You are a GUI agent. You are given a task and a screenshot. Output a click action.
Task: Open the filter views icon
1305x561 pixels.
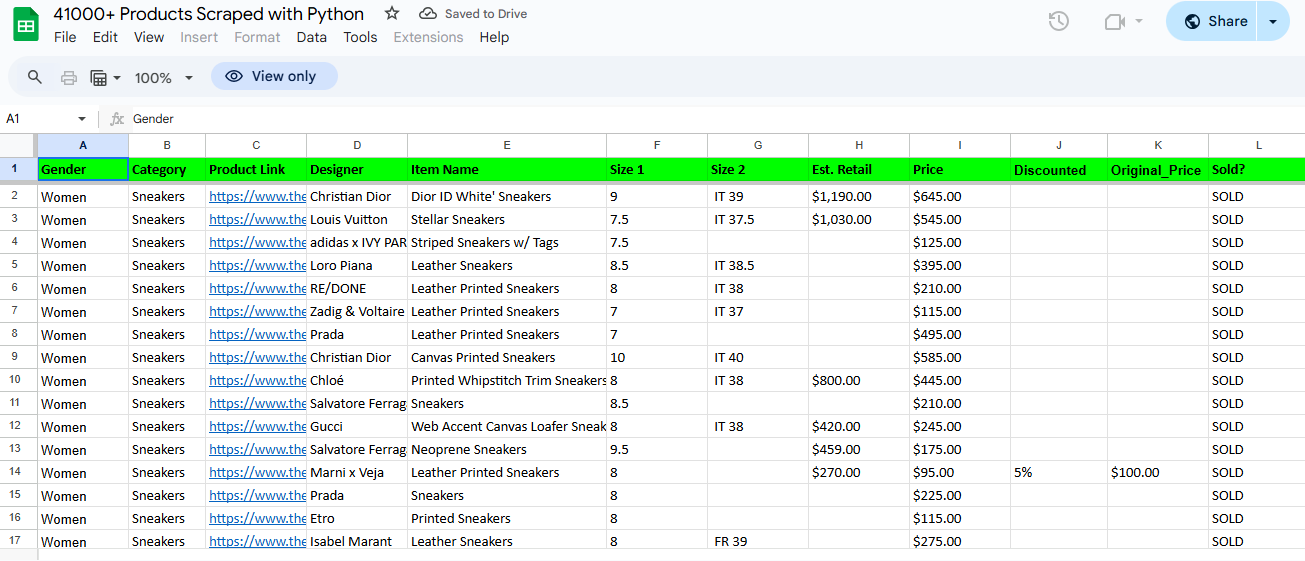99,77
